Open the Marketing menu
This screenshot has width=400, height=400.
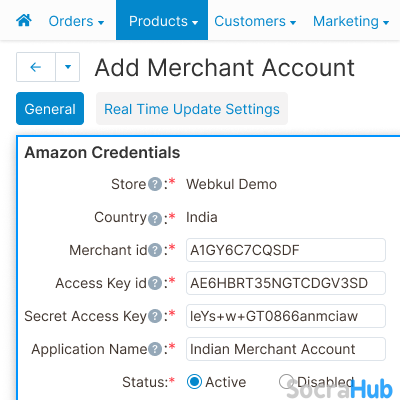click(x=351, y=21)
